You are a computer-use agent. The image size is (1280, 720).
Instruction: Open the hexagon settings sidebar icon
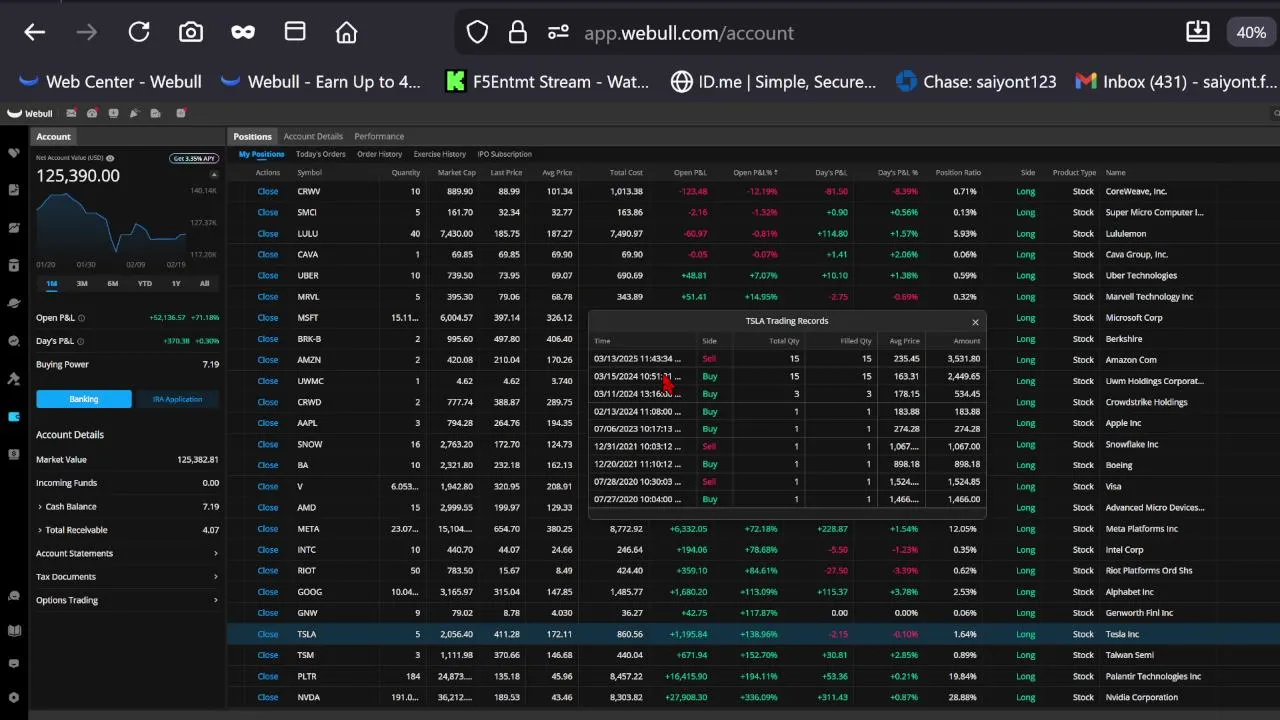click(x=14, y=698)
